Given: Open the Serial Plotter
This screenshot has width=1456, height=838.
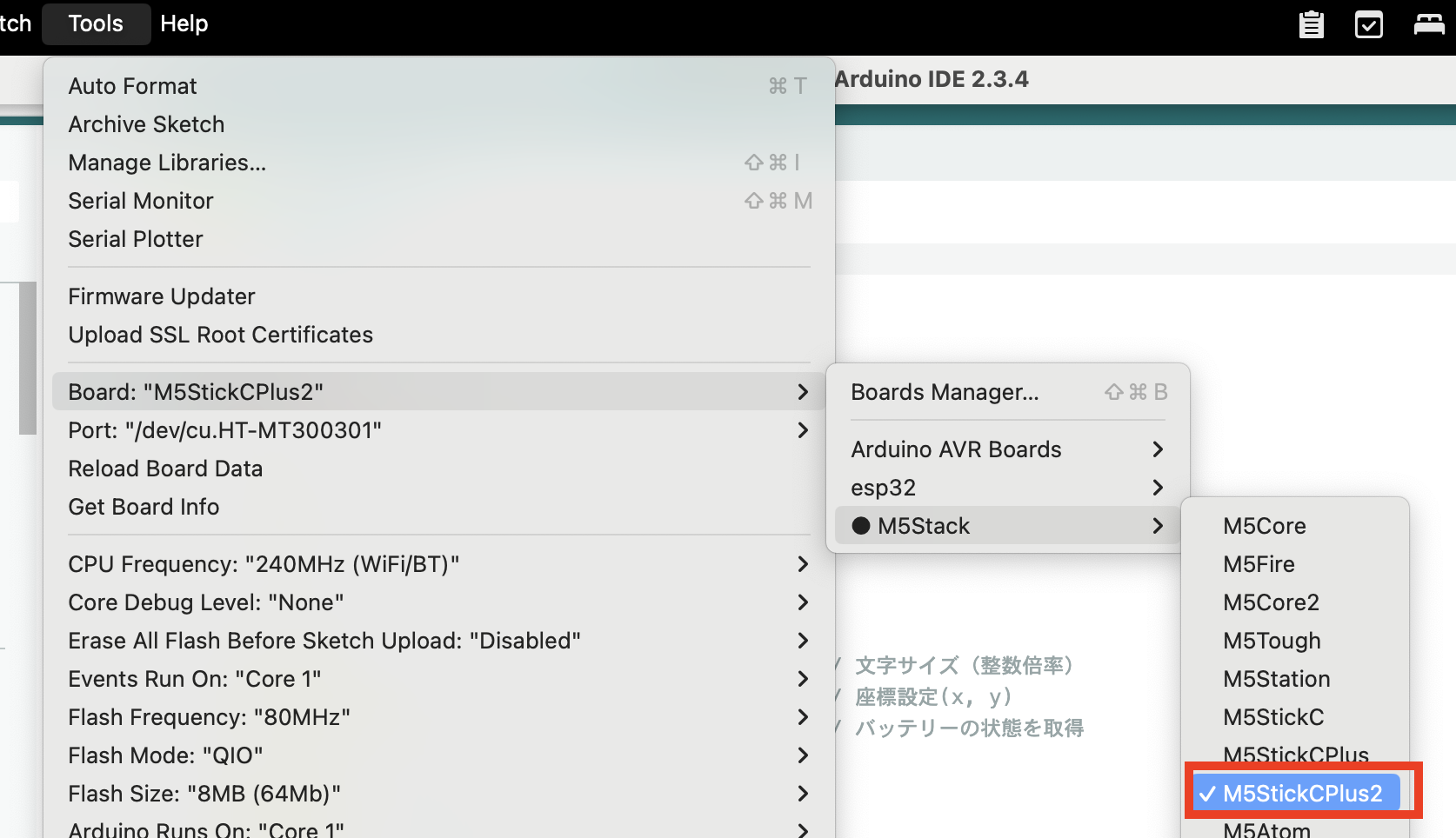Looking at the screenshot, I should point(439,239).
